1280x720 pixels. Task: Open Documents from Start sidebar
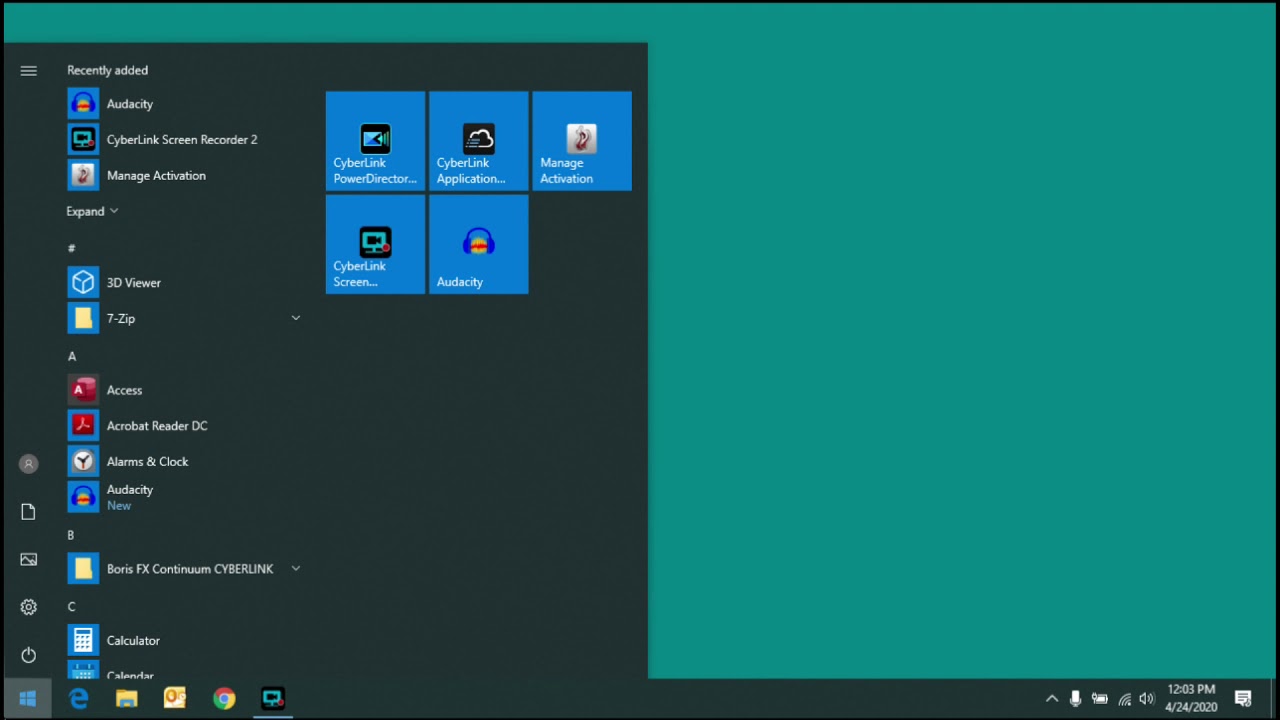tap(28, 512)
